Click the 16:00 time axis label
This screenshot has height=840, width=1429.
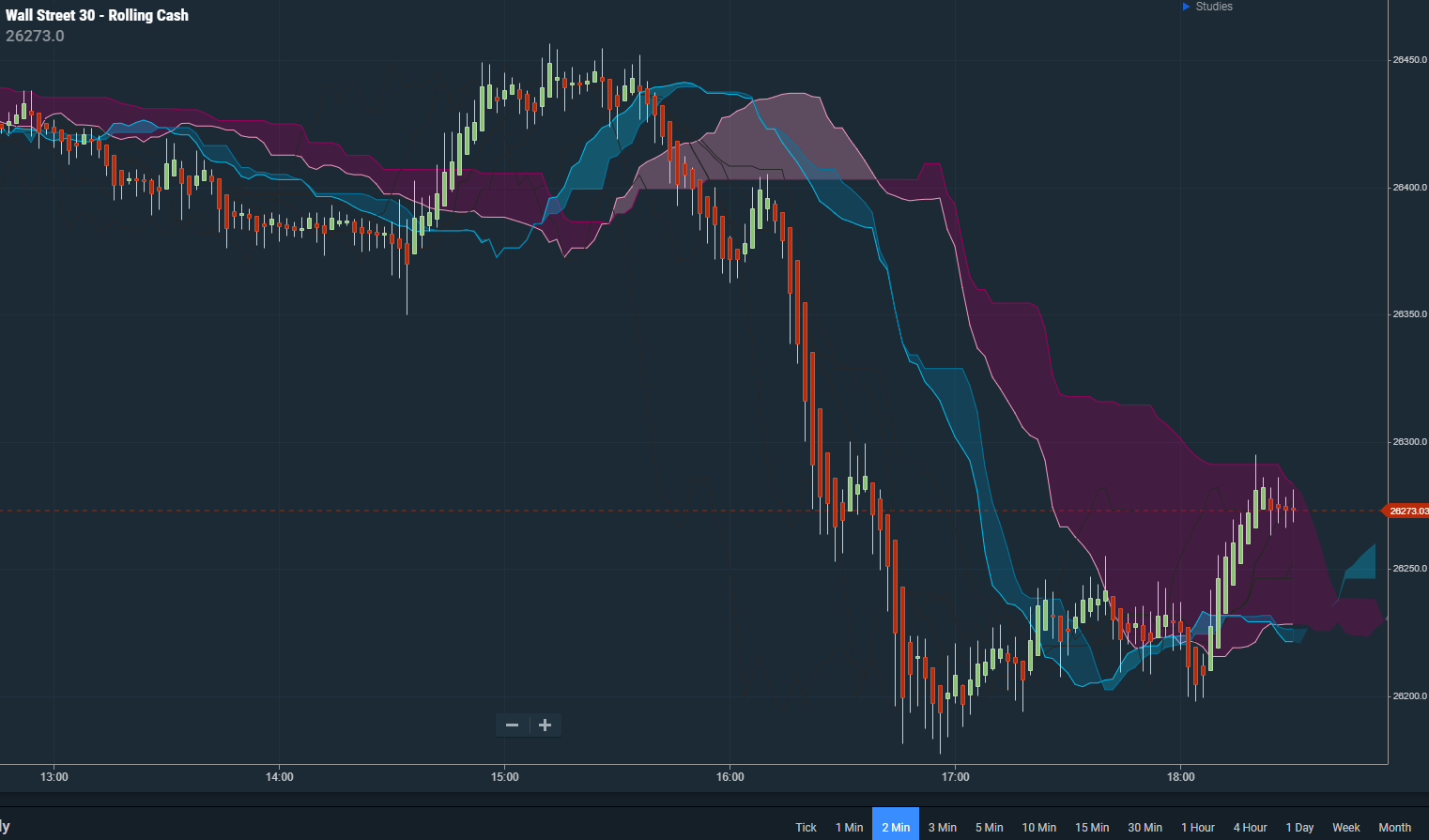(730, 777)
